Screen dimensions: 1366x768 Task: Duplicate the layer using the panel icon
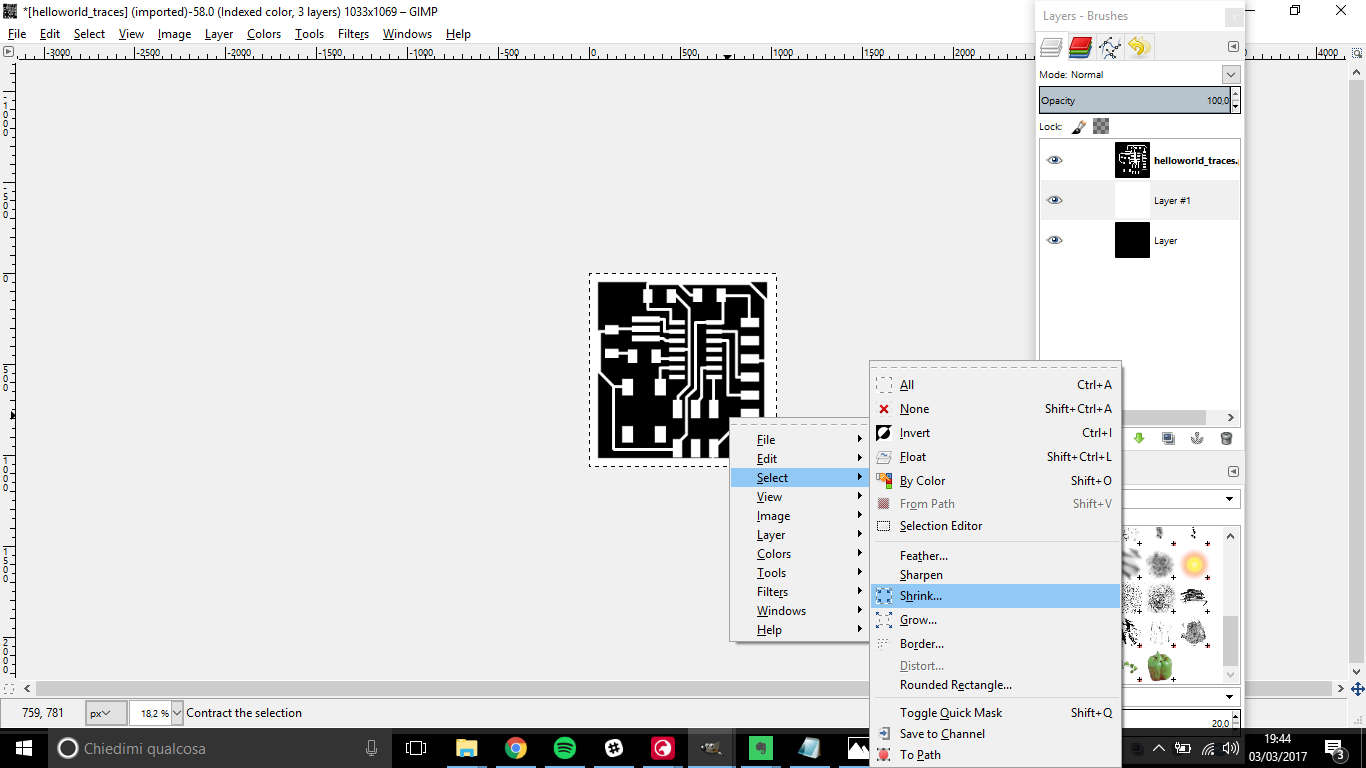(1168, 438)
